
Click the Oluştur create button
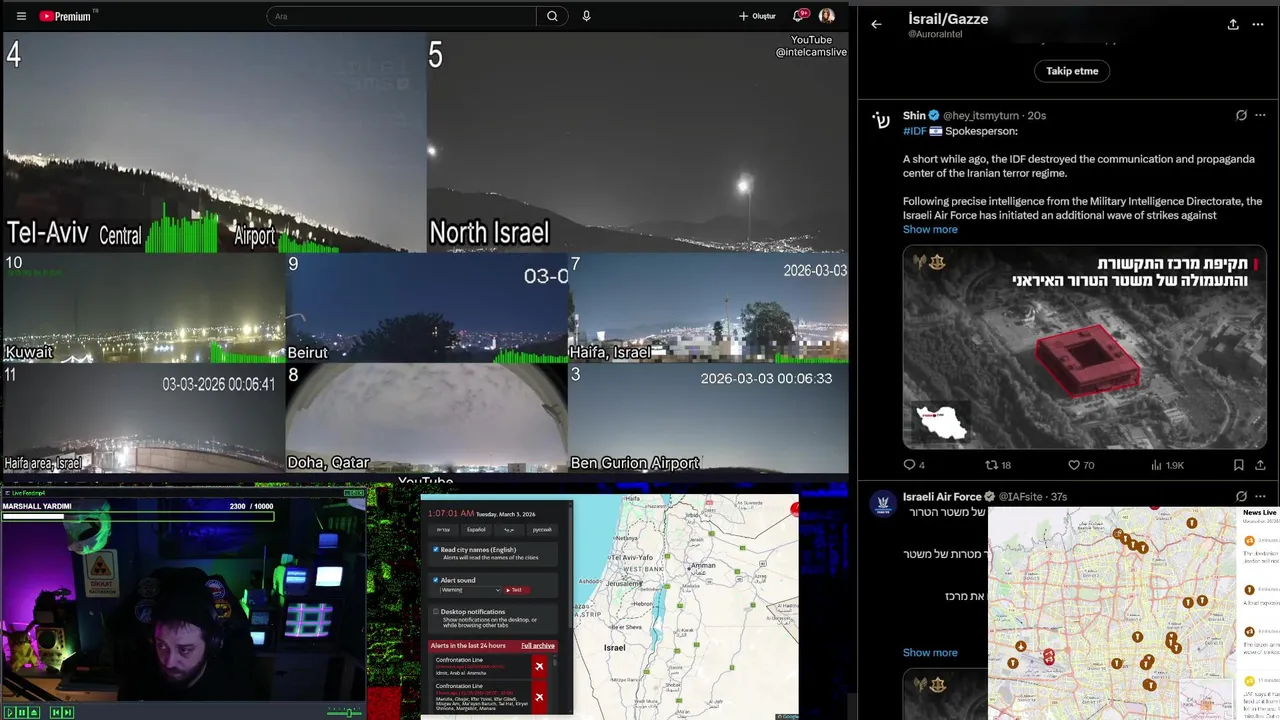click(x=757, y=16)
